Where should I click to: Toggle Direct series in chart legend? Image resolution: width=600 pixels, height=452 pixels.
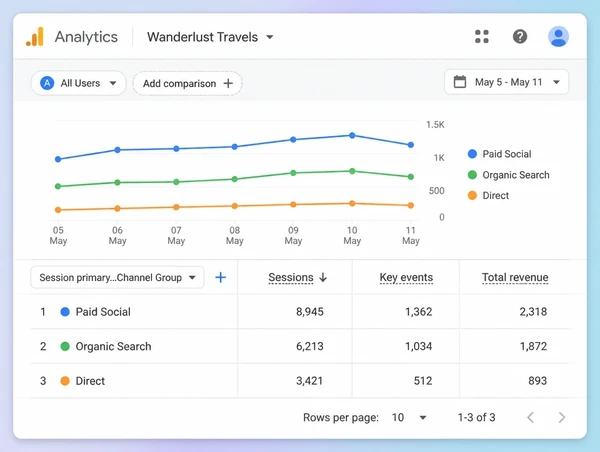pos(488,196)
